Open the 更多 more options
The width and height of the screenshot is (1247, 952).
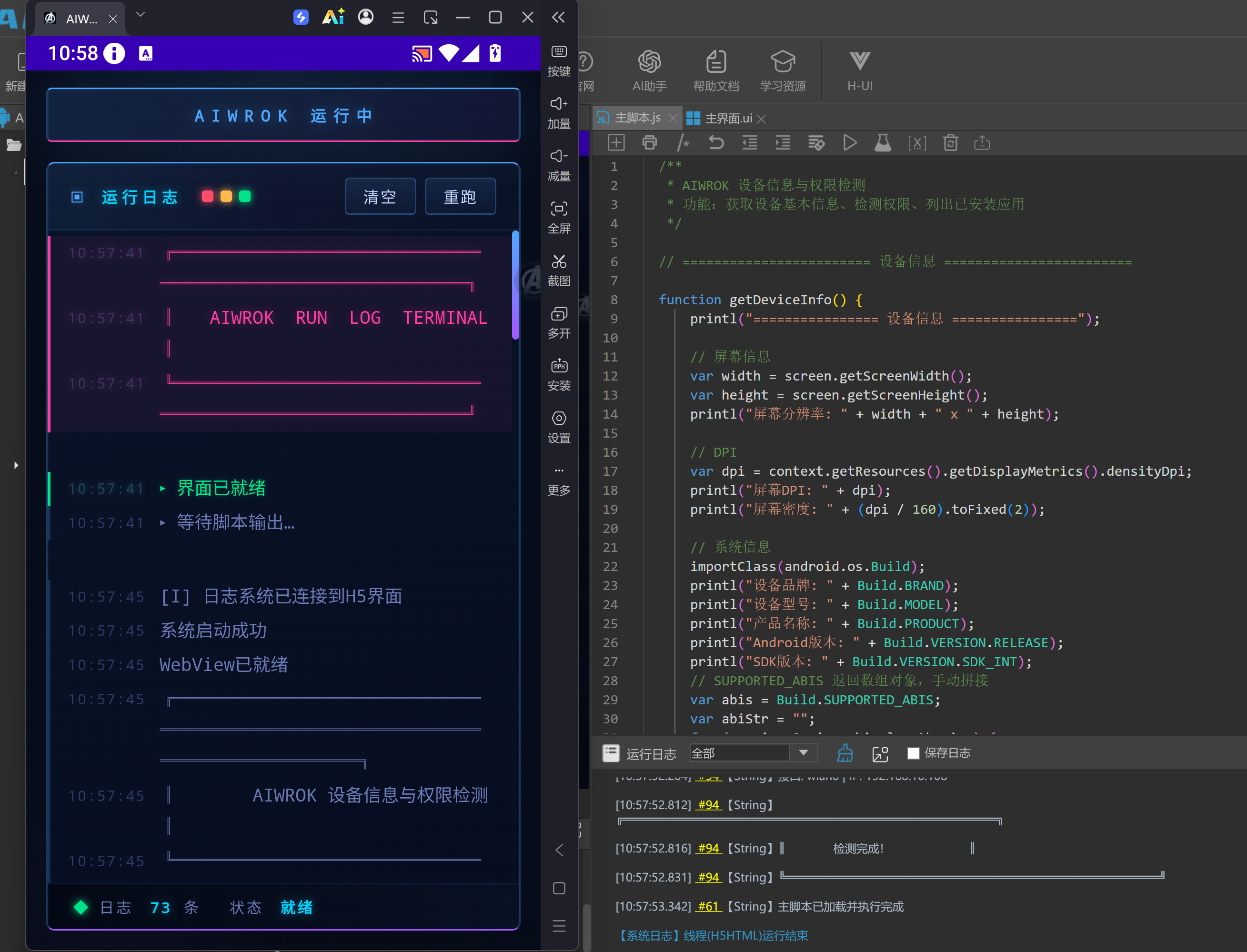point(559,481)
